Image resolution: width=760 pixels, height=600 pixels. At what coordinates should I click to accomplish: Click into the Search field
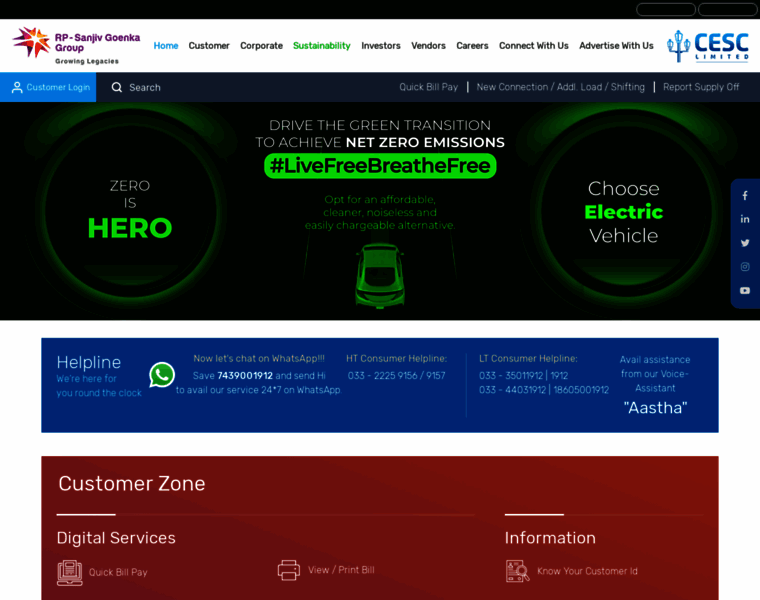pyautogui.click(x=145, y=87)
